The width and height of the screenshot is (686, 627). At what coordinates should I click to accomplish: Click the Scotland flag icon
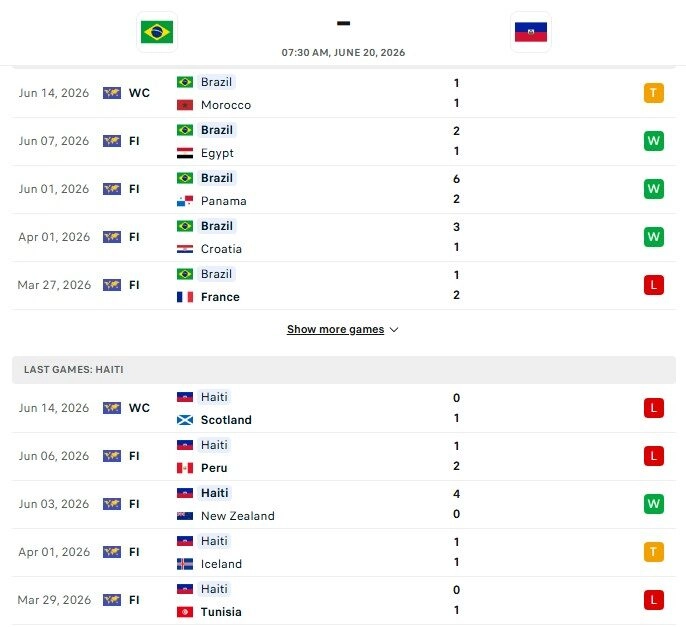tap(185, 420)
